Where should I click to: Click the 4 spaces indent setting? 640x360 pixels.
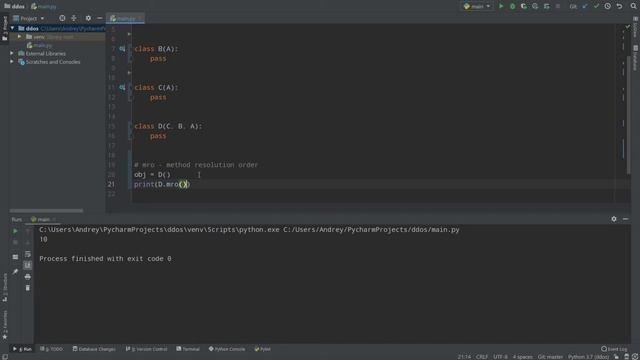pos(522,357)
